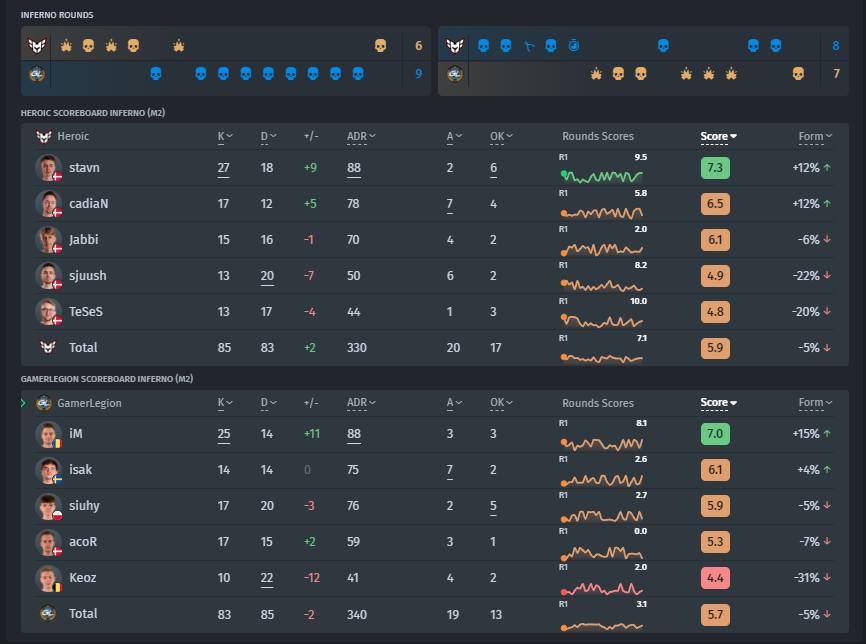Open sjuush player name link

(x=87, y=276)
